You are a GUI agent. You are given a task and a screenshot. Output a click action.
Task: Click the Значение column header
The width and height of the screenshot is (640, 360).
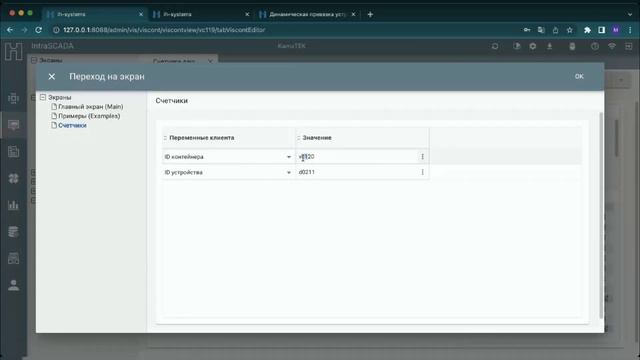317,138
